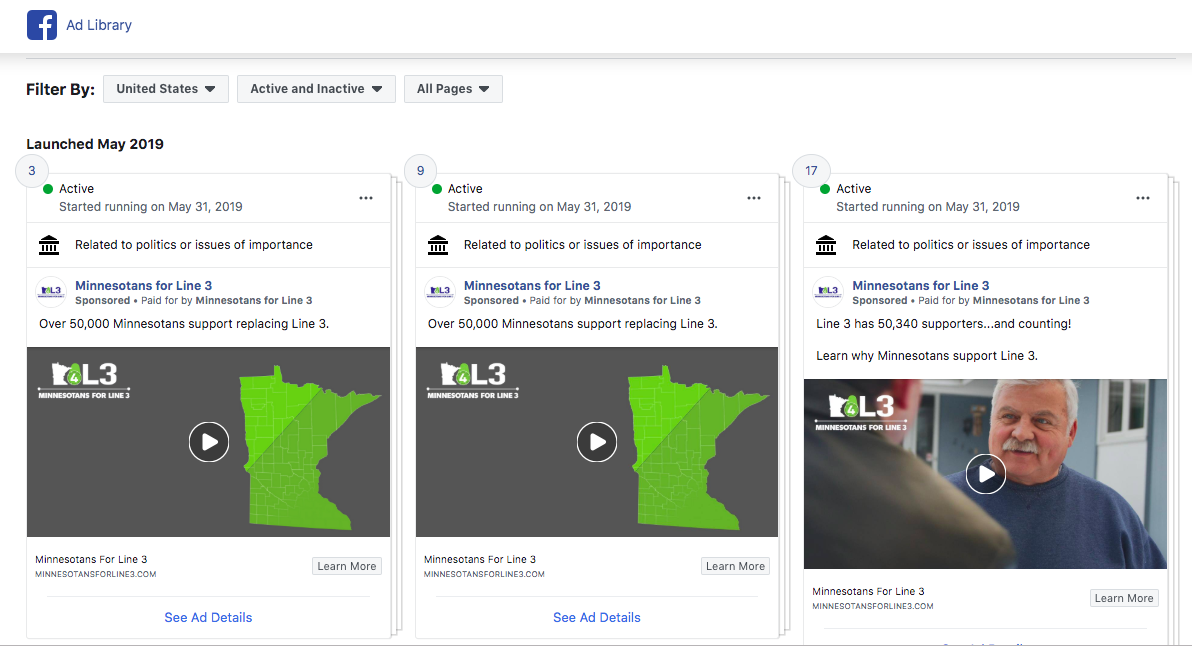Click the version count badge showing 9
Screen dimensions: 1192x646
coord(420,171)
